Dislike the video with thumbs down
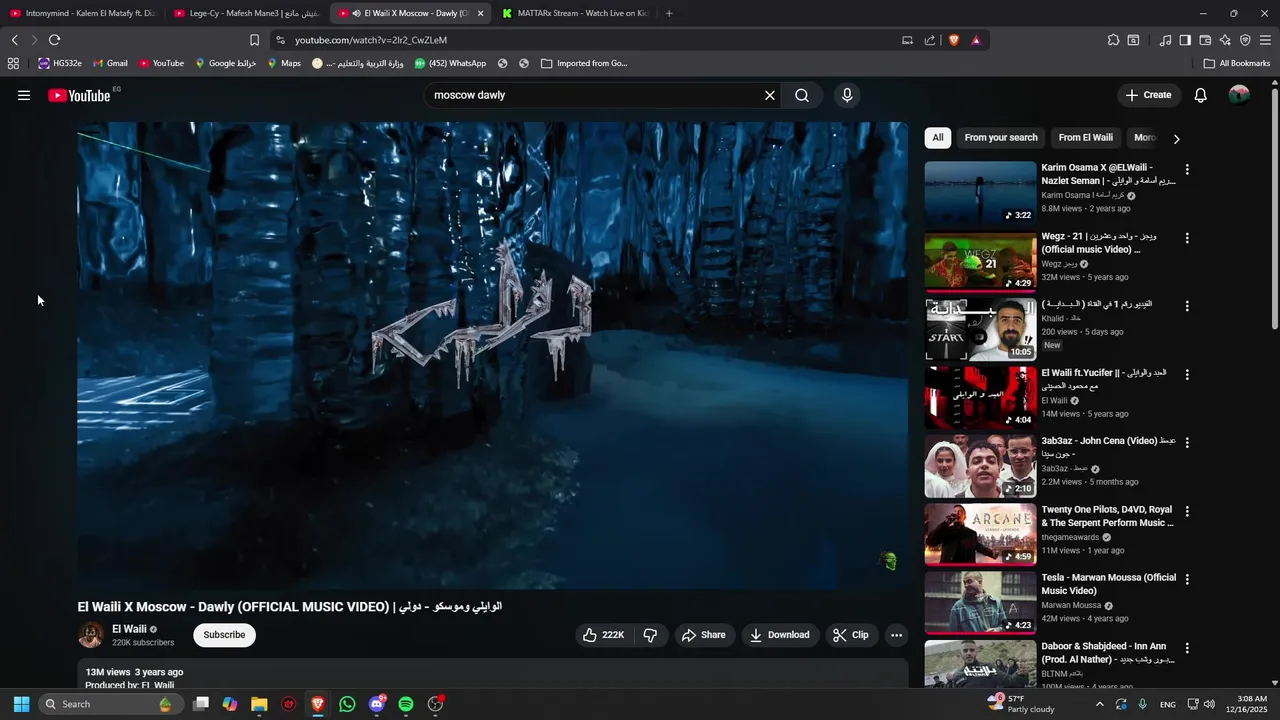 coord(651,635)
